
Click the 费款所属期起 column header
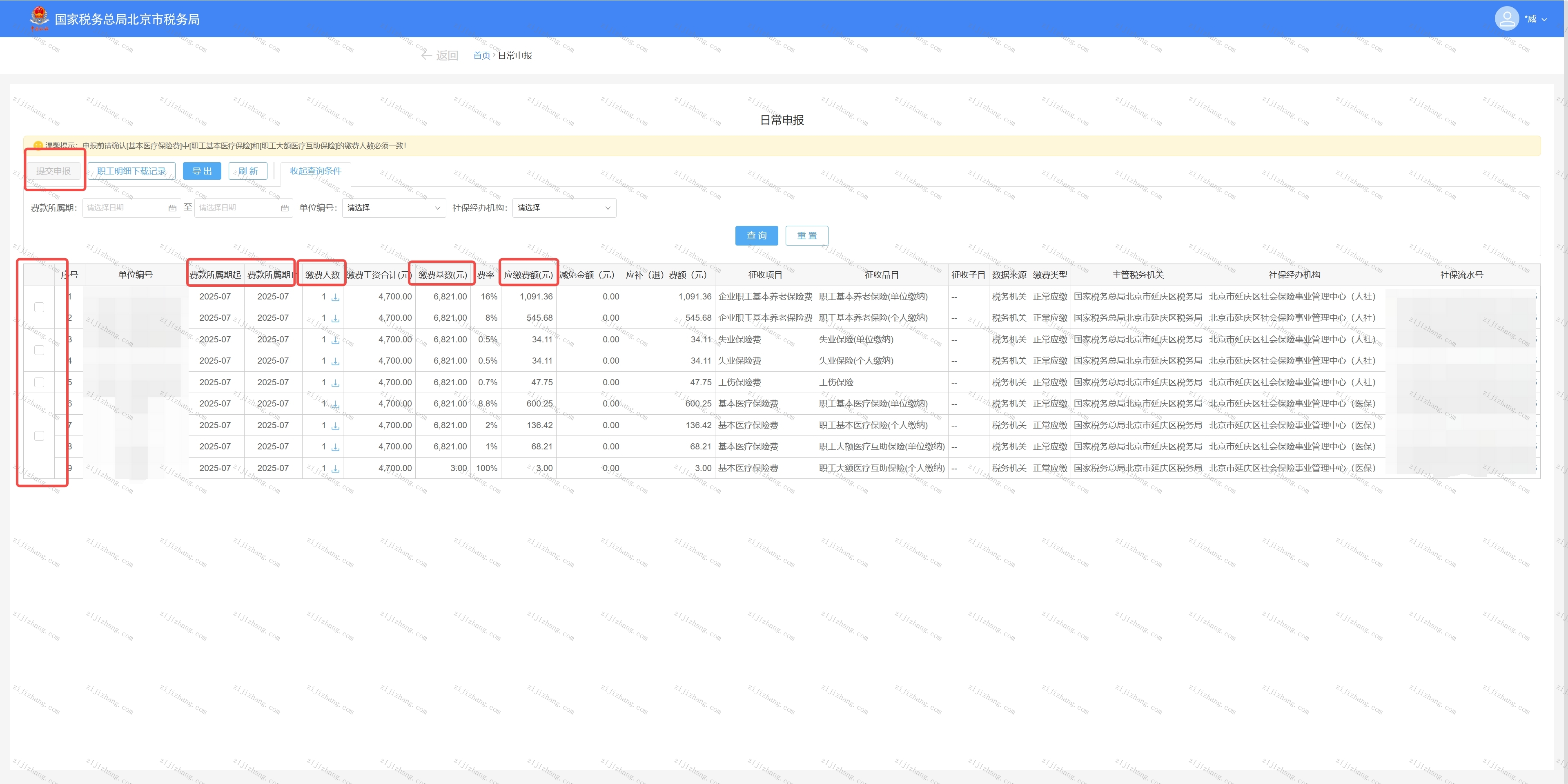coord(215,275)
